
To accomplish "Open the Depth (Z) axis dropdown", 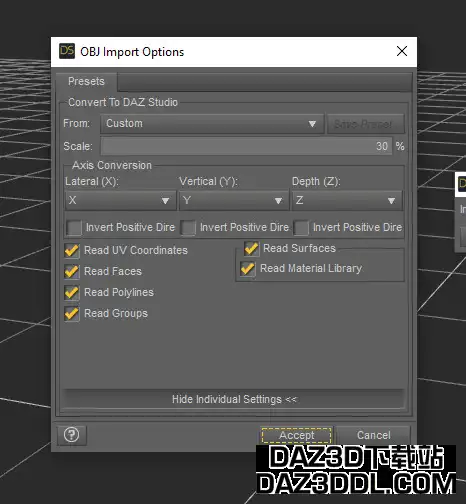I will point(347,200).
